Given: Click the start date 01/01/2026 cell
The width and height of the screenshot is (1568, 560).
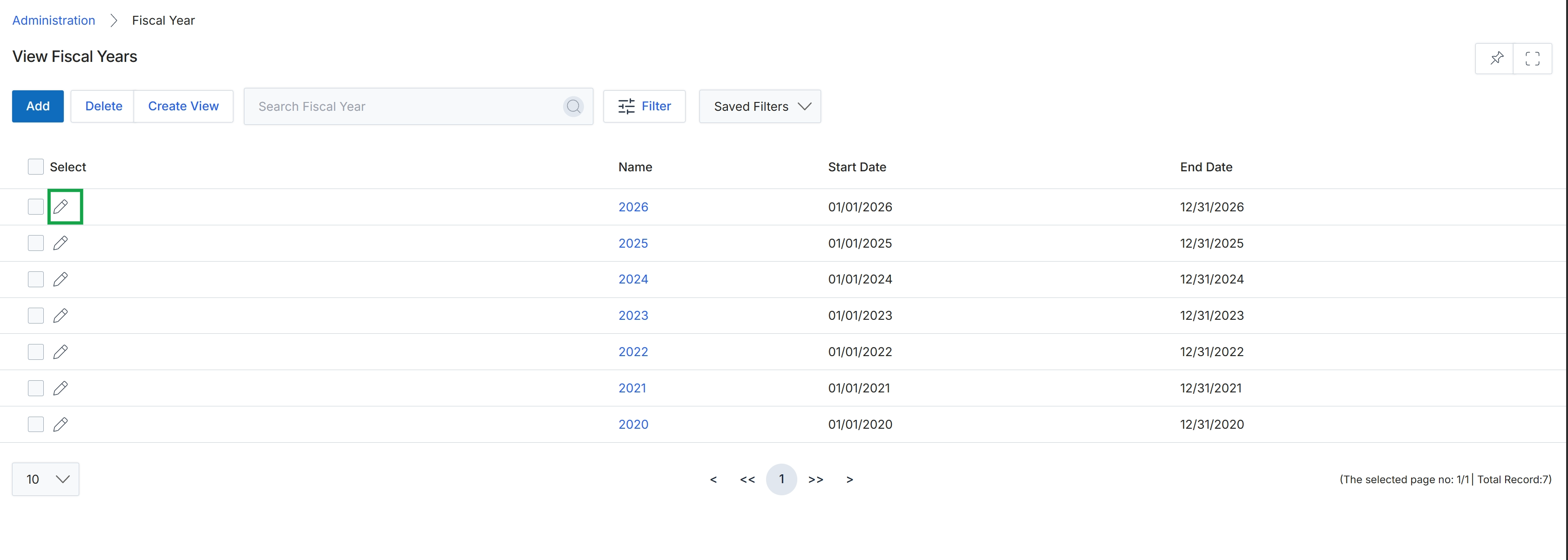Looking at the screenshot, I should (860, 207).
